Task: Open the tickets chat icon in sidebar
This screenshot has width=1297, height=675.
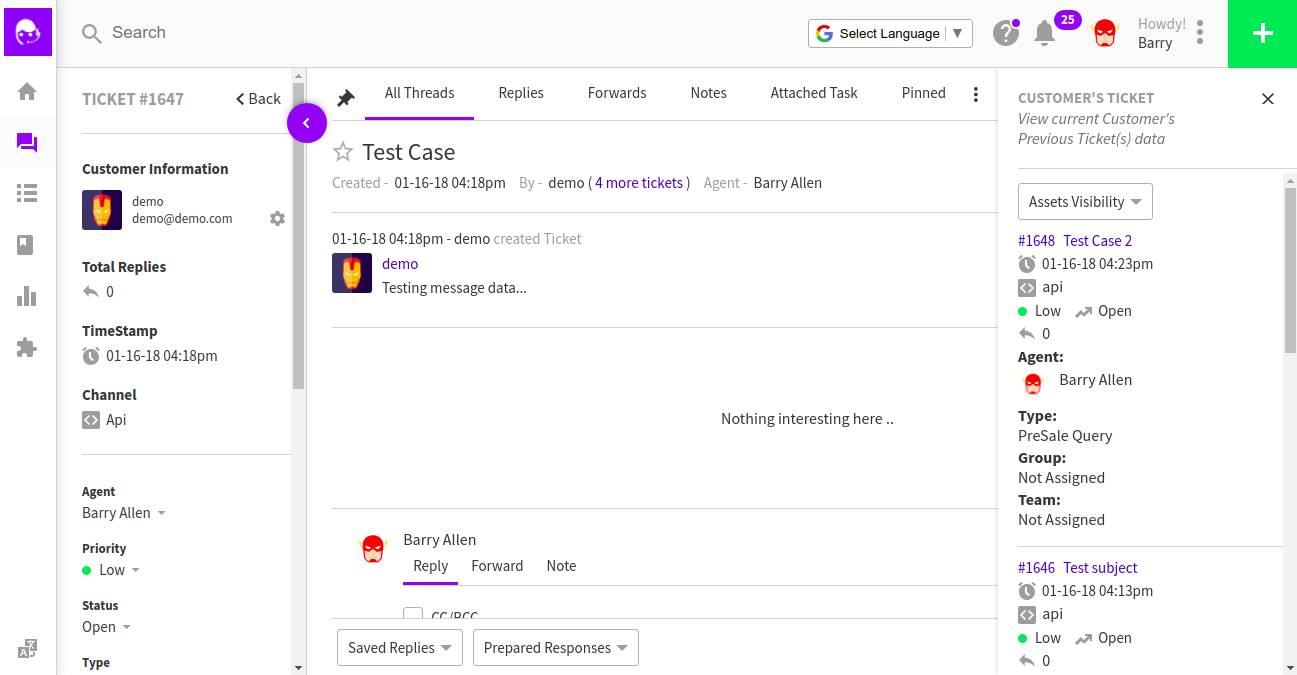Action: 27,143
